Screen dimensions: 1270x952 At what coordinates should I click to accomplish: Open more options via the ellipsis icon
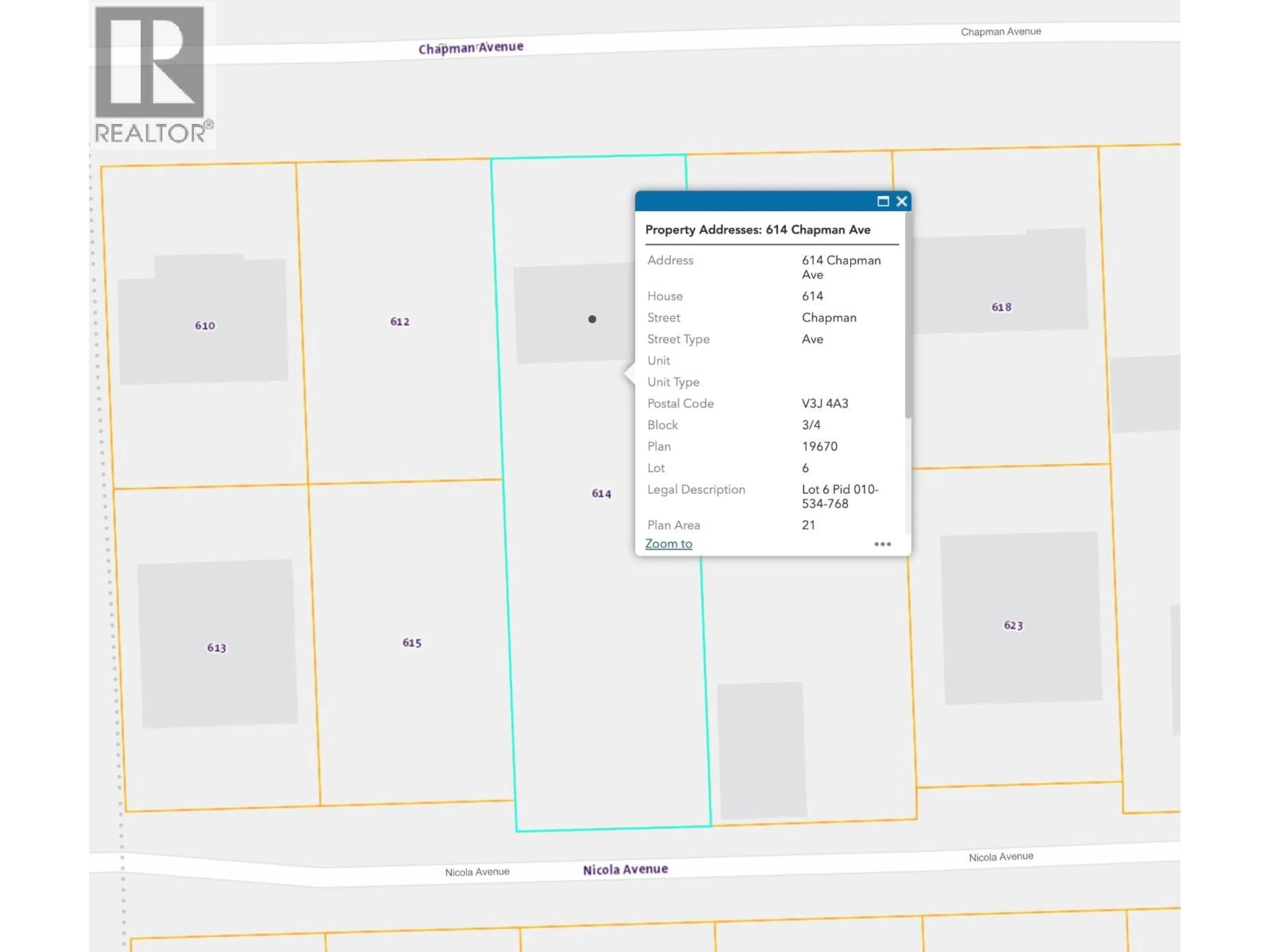[x=882, y=543]
